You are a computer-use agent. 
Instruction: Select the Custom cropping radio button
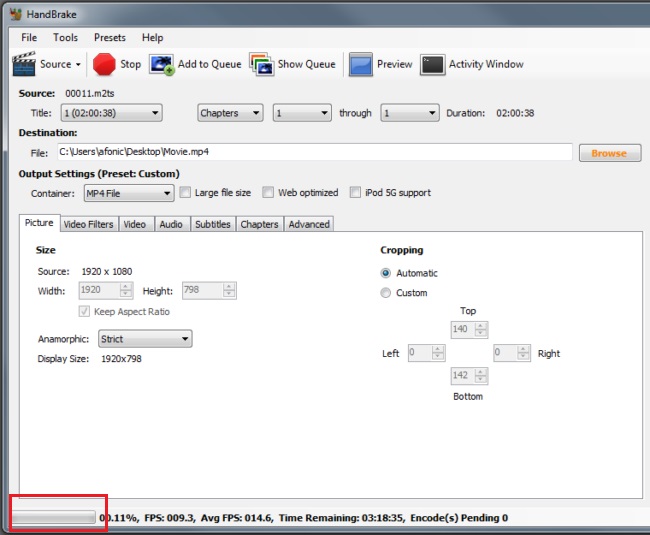(x=386, y=293)
